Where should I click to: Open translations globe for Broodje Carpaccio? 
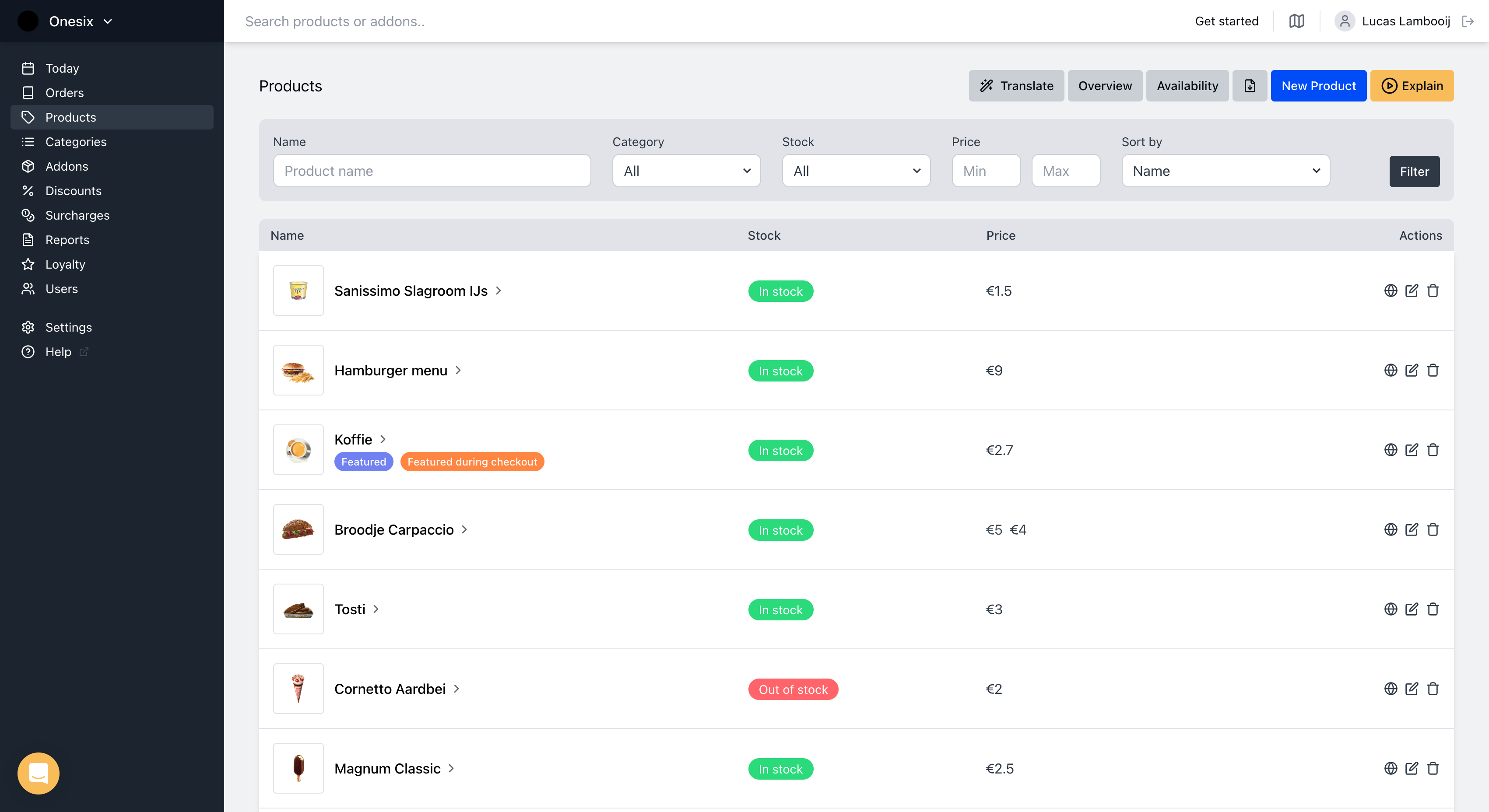click(x=1391, y=530)
